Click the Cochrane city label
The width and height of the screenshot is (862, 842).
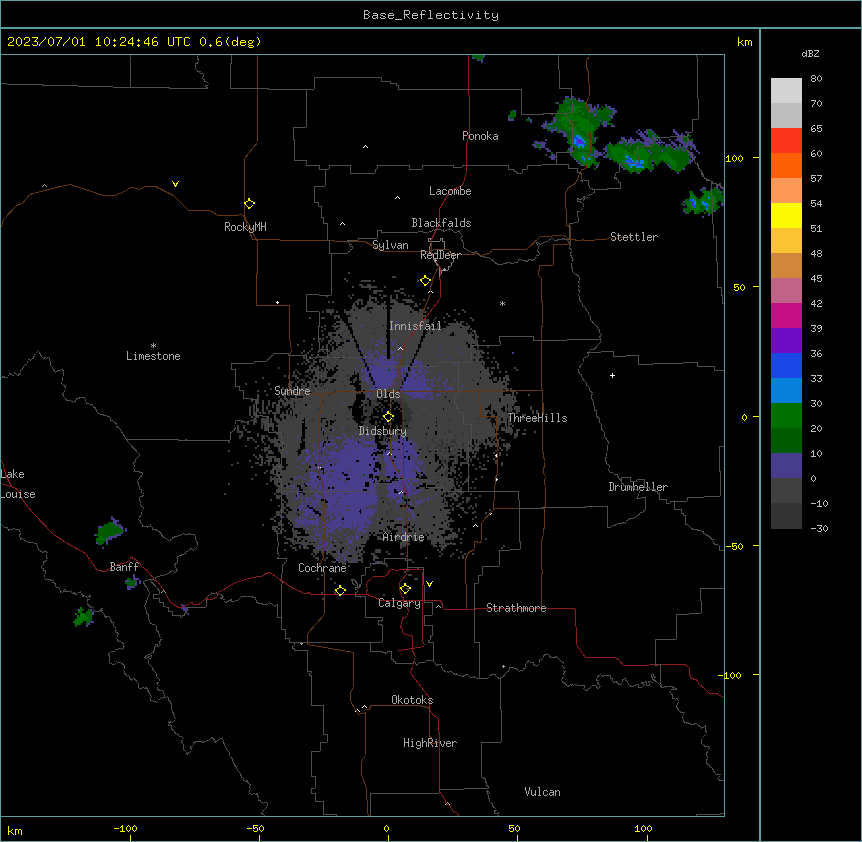coord(322,568)
